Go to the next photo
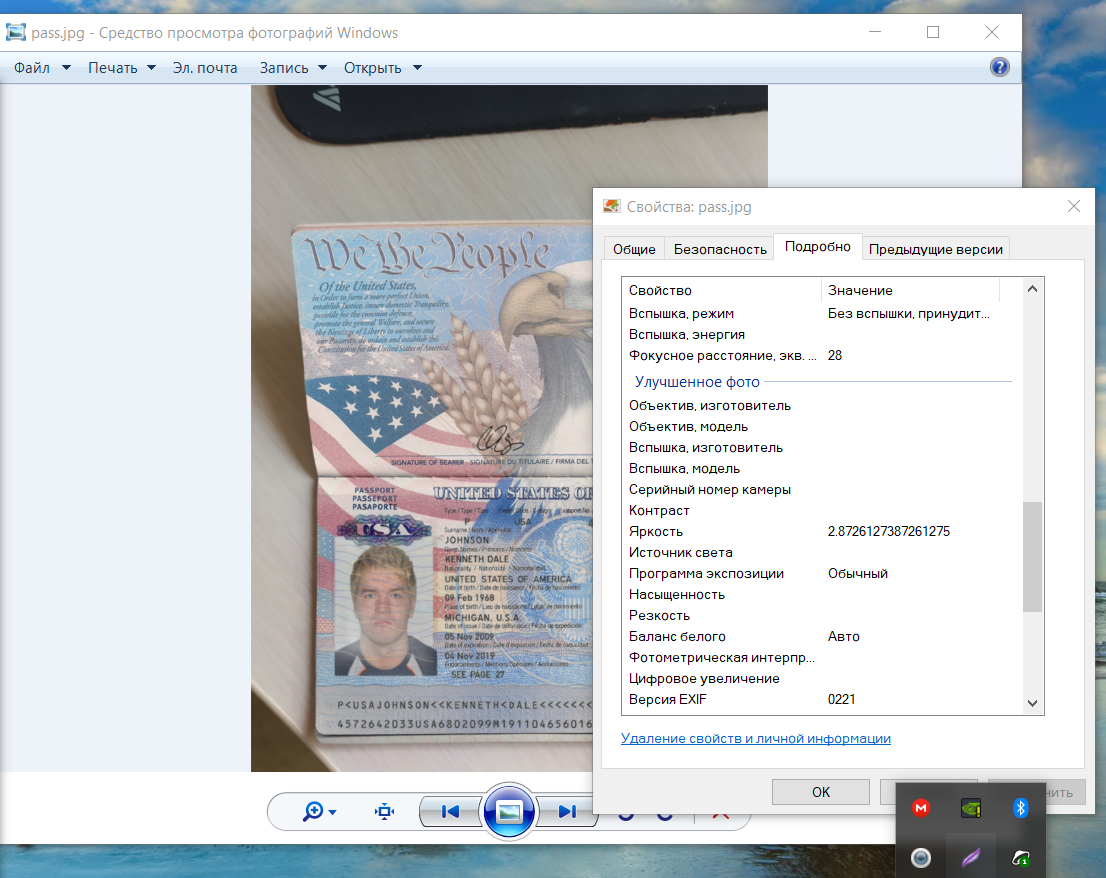This screenshot has height=878, width=1106. tap(567, 811)
